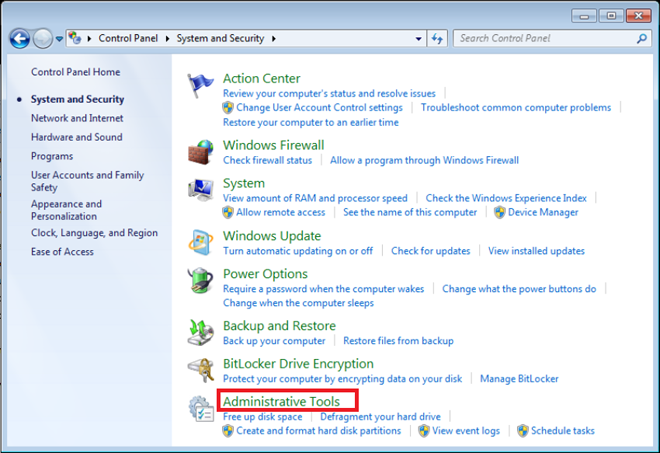Open BitLocker Drive Encryption heading

pyautogui.click(x=298, y=364)
